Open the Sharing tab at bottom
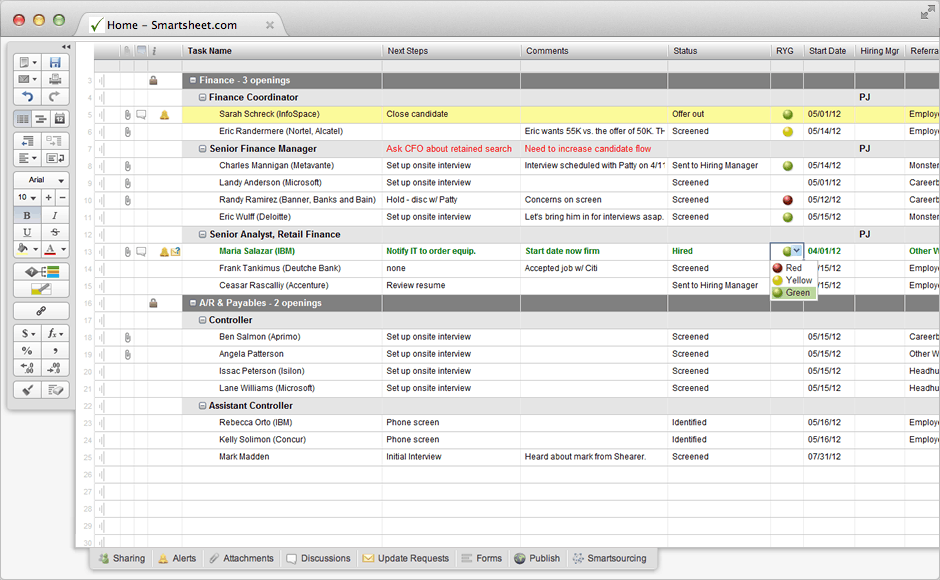940x580 pixels. [120, 558]
